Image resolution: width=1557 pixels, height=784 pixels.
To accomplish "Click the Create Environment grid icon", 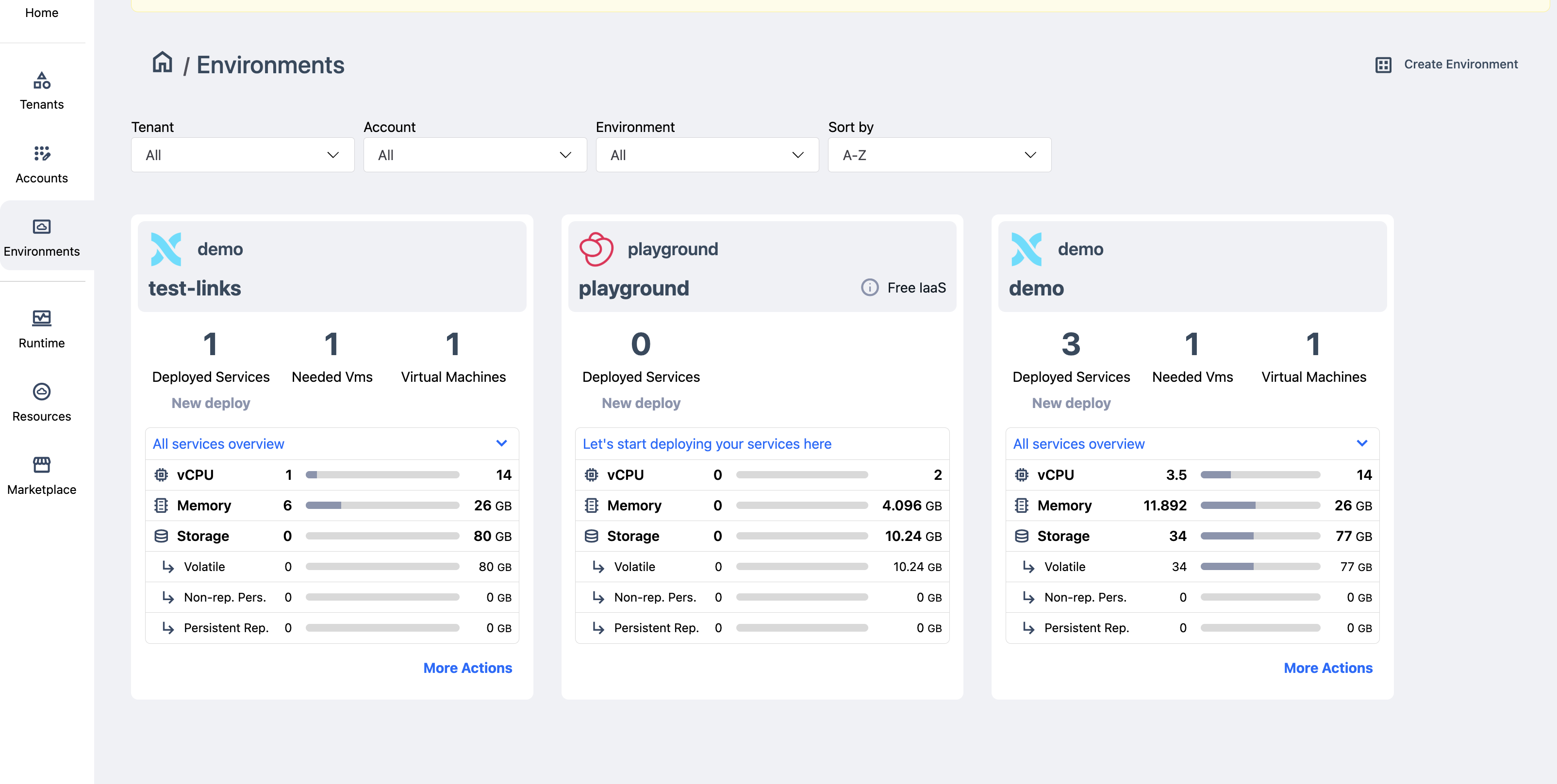I will click(x=1383, y=65).
